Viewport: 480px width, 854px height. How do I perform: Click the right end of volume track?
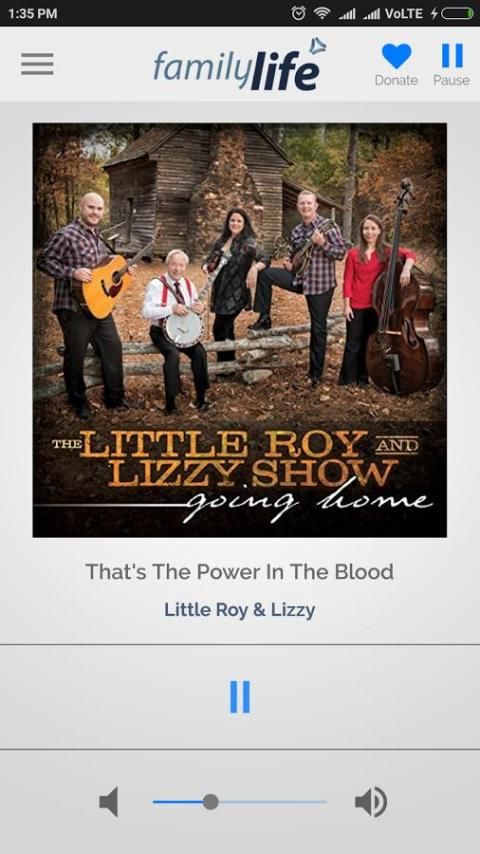coord(325,802)
